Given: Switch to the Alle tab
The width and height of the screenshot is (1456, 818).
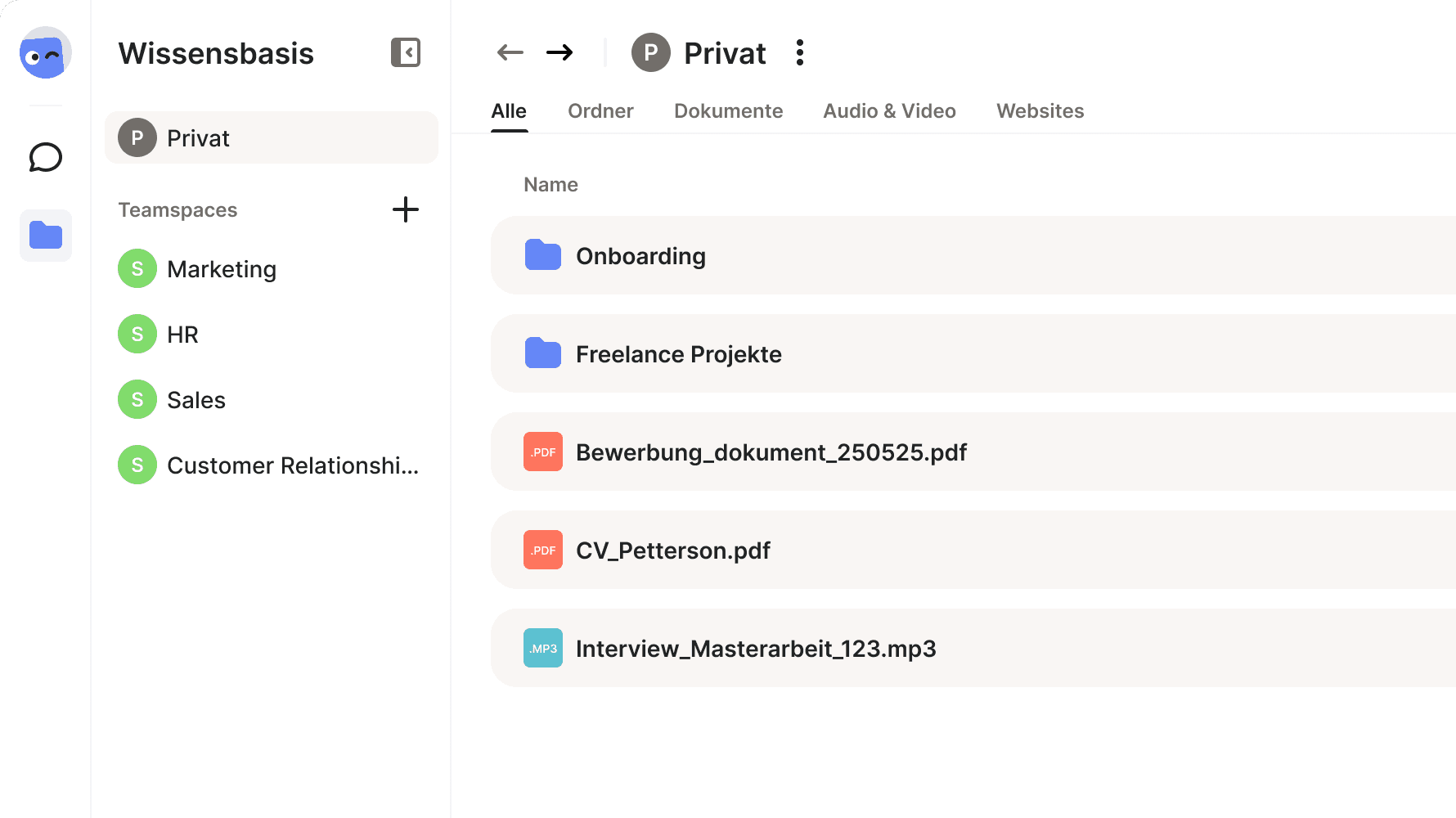Looking at the screenshot, I should tap(509, 111).
